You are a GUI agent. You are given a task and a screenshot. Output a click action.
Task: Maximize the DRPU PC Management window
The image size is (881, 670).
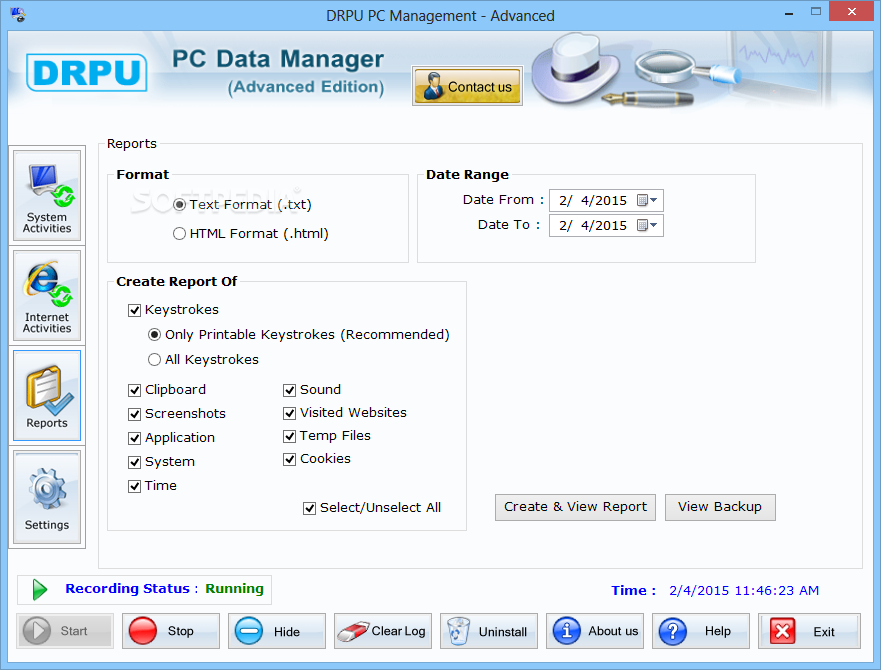816,11
